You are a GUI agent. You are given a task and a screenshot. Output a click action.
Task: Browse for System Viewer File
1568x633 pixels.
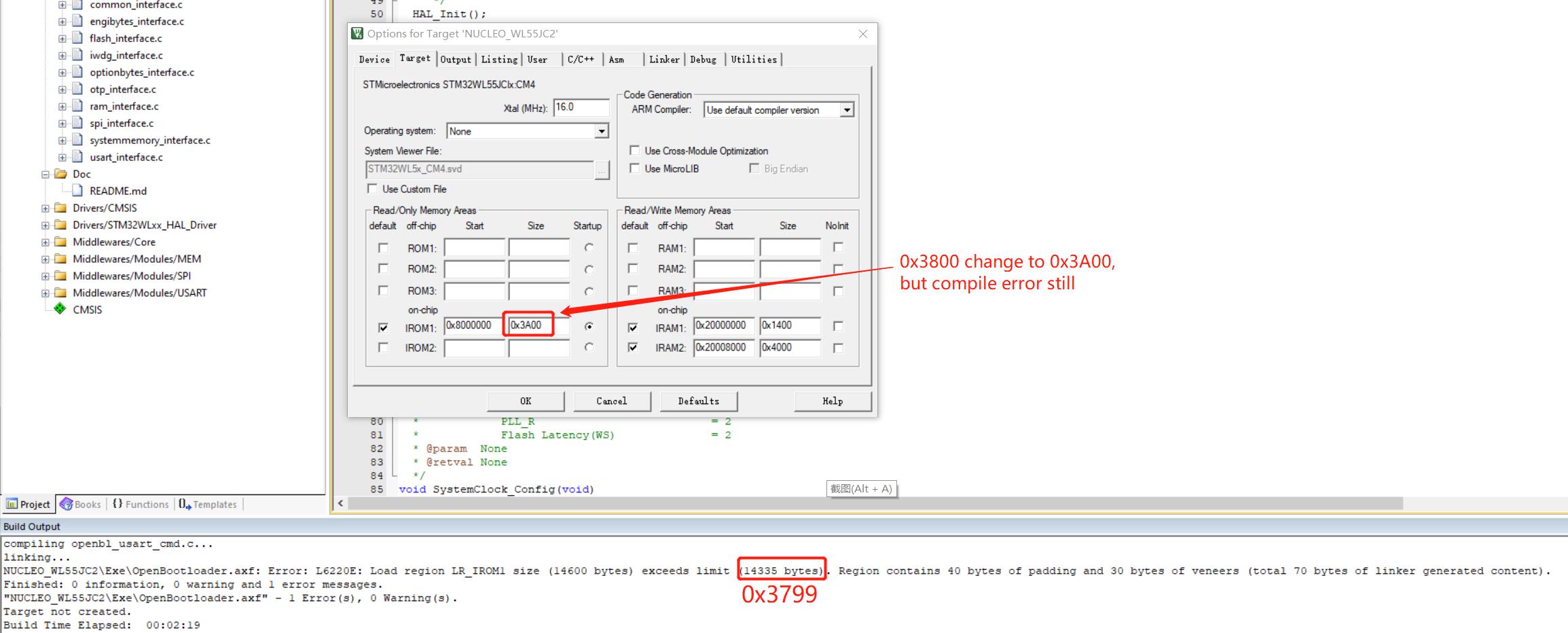tap(602, 170)
